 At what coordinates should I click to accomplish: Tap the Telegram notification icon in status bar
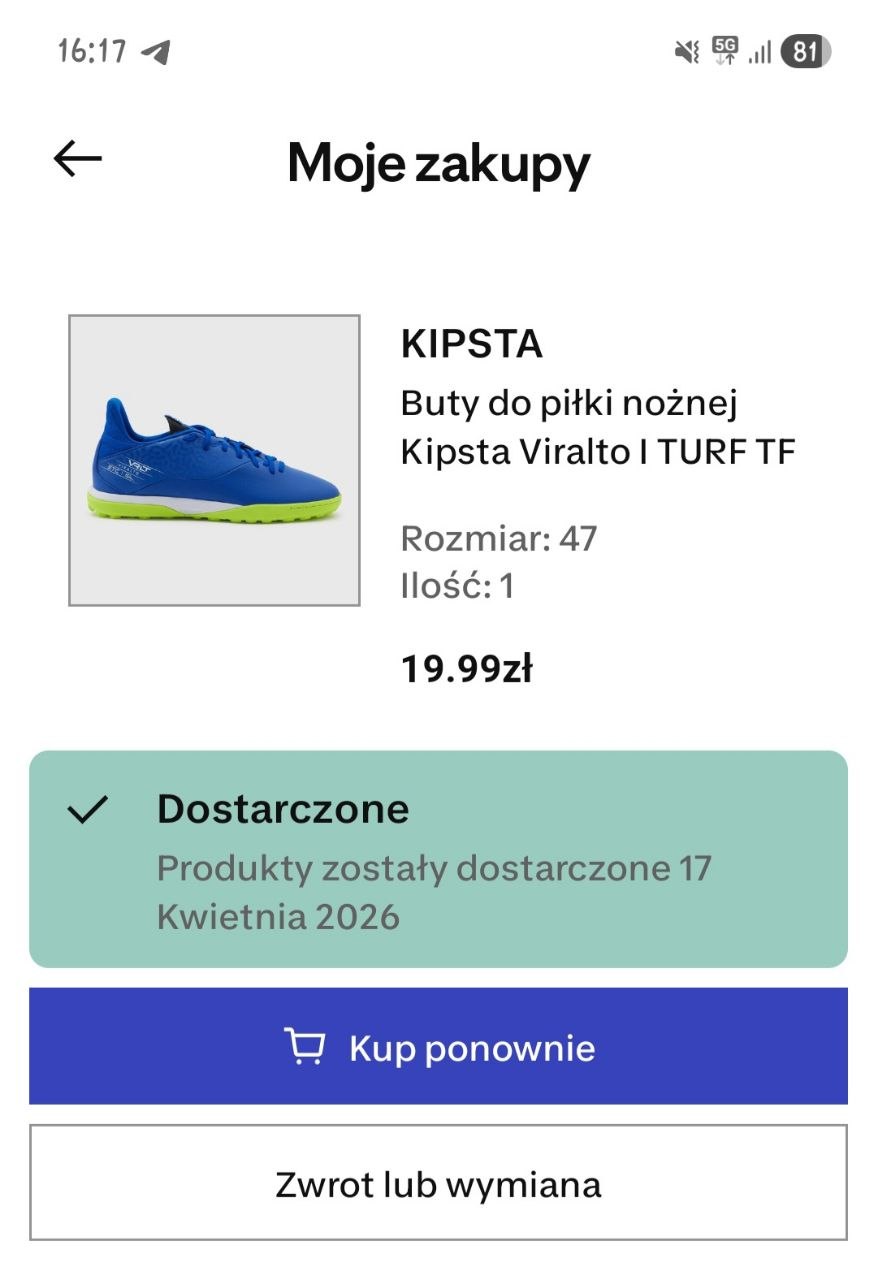click(155, 51)
